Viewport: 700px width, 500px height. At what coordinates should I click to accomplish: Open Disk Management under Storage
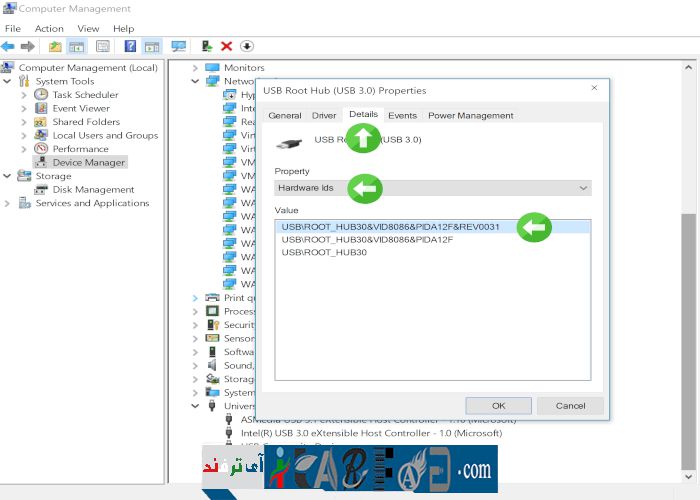[x=93, y=189]
